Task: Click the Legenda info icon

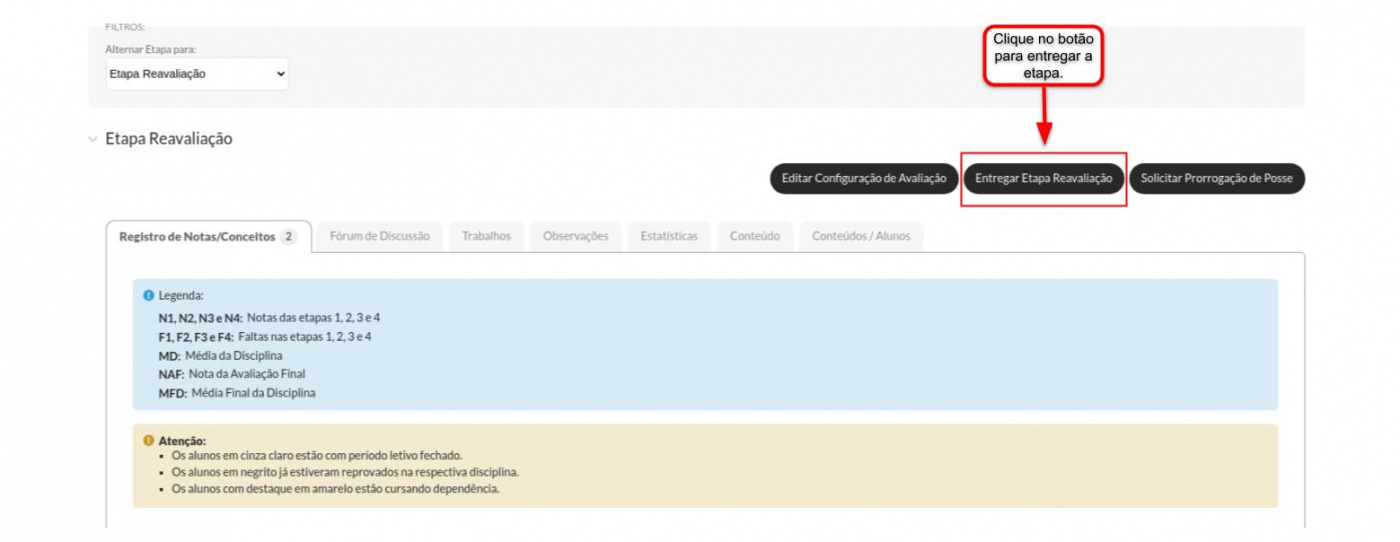Action: 149,296
